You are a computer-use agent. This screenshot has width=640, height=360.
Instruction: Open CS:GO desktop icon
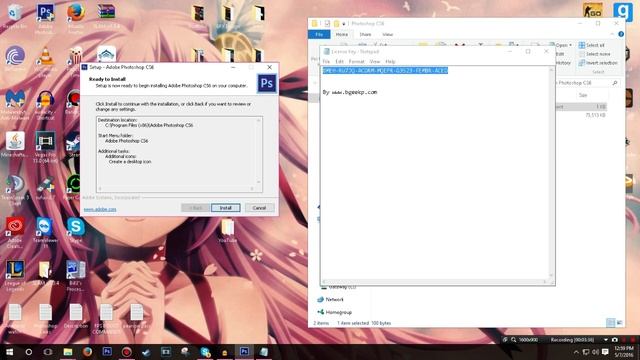click(x=593, y=11)
